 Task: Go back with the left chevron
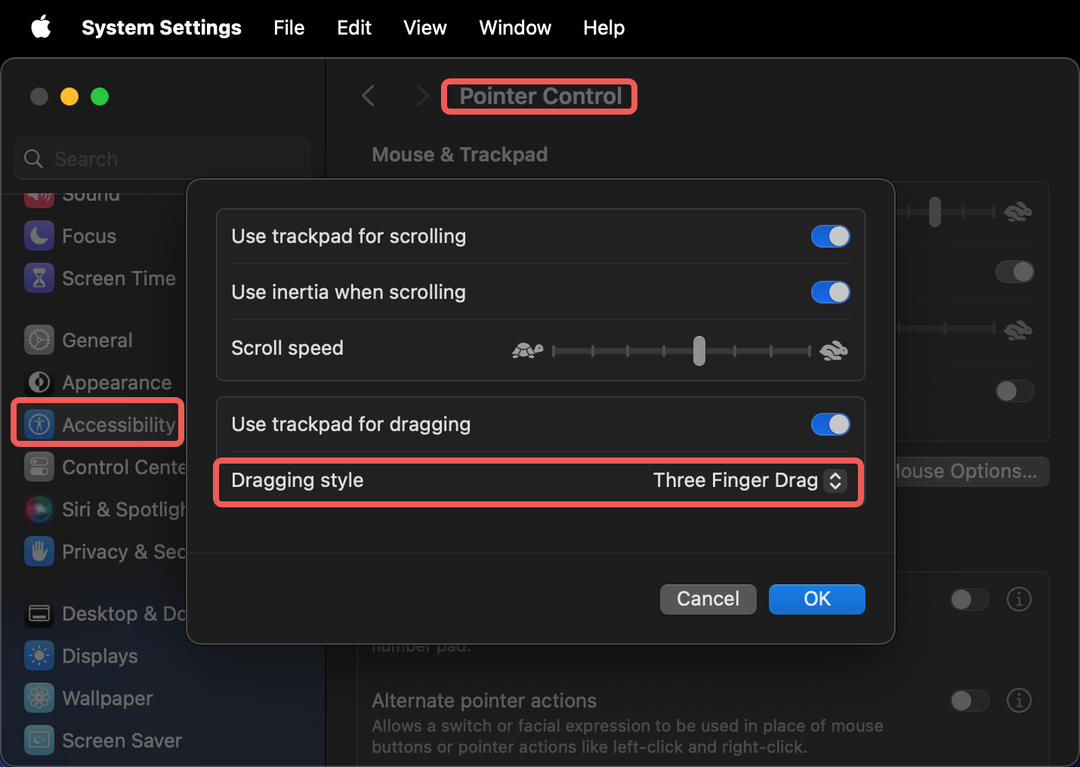pyautogui.click(x=368, y=96)
